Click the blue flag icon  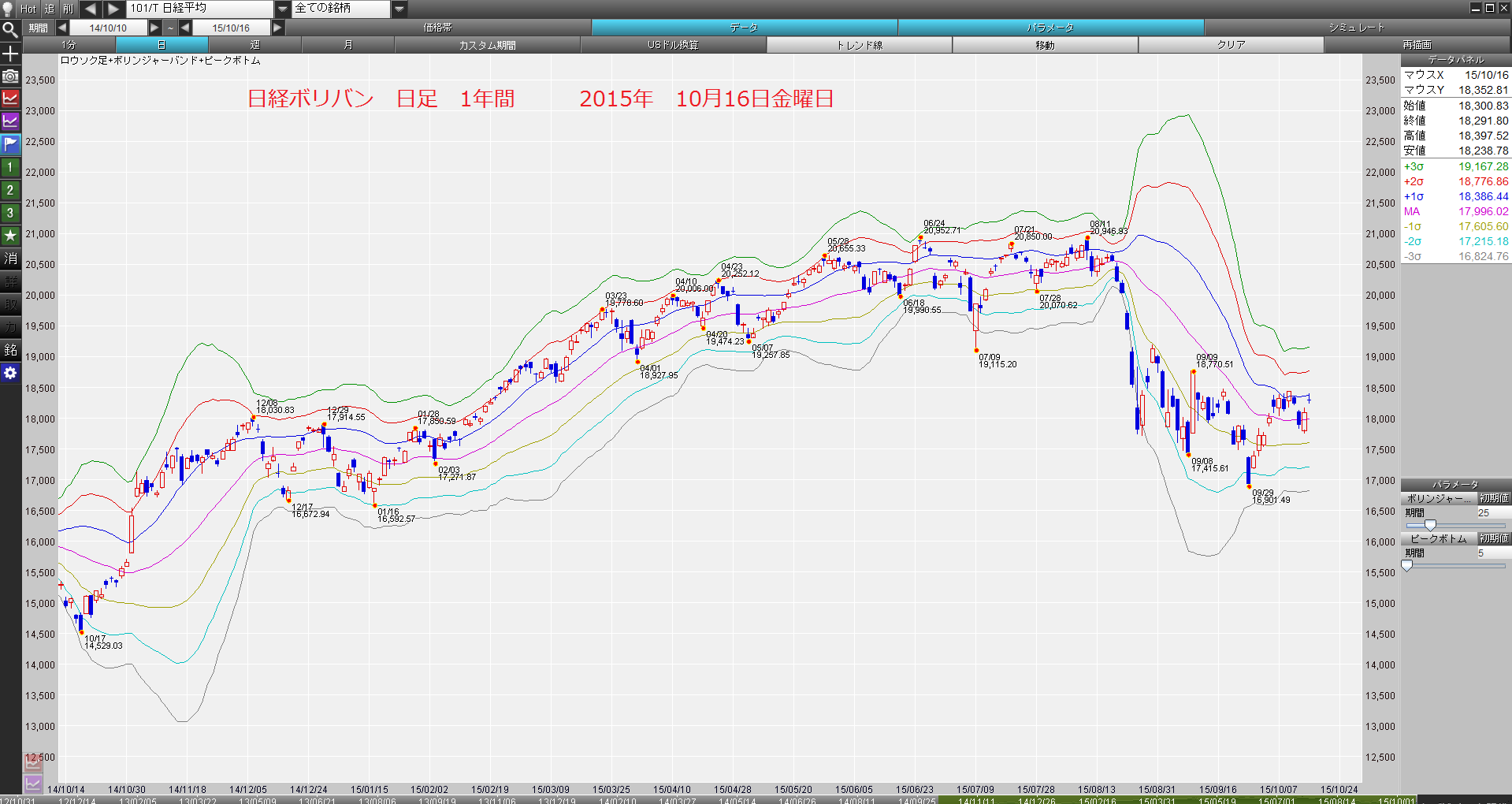[10, 144]
